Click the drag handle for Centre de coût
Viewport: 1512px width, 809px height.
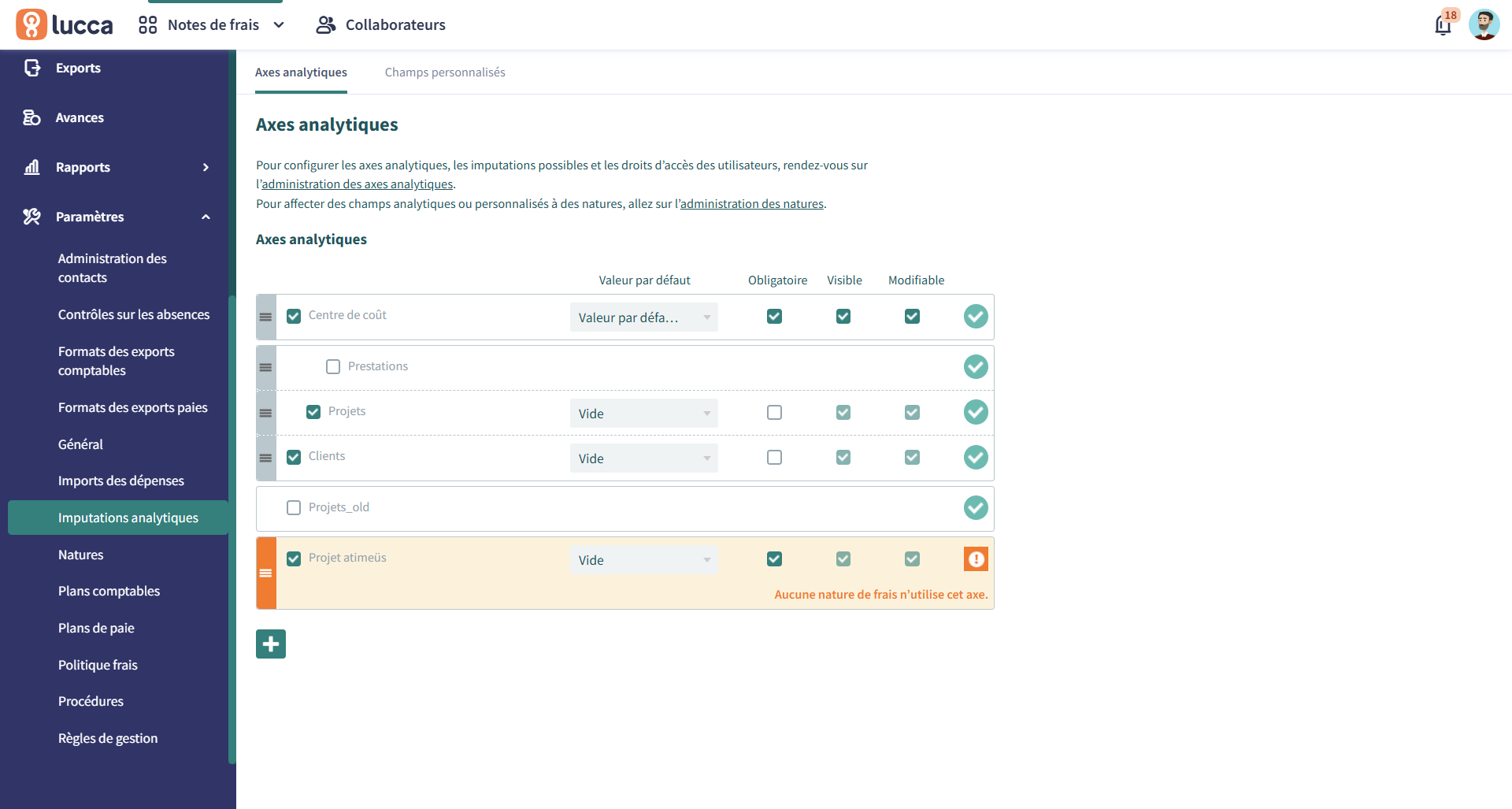[266, 317]
